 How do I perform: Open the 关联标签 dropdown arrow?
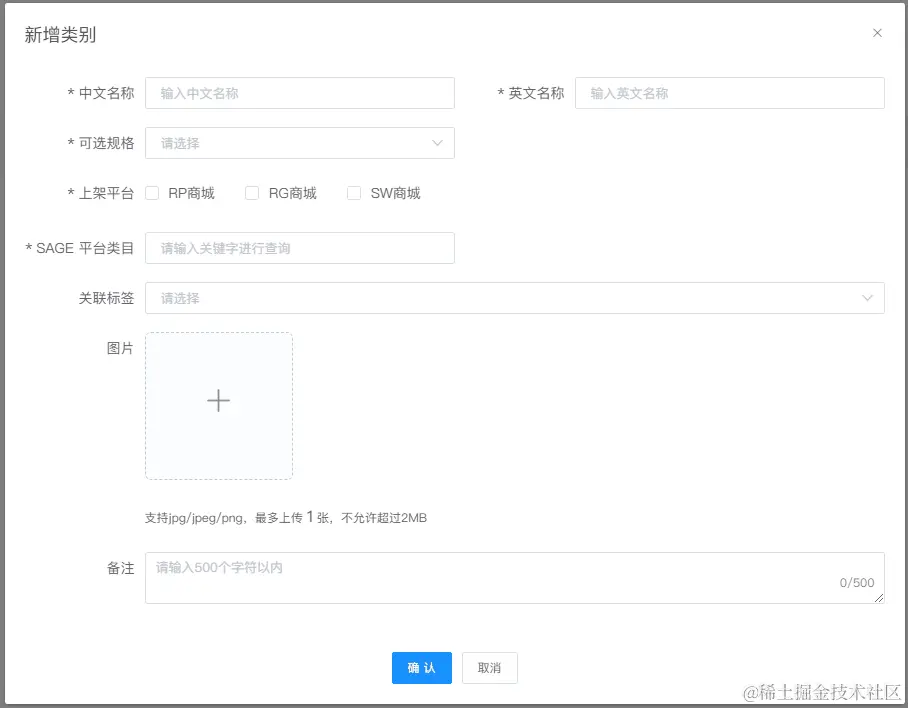tap(869, 297)
